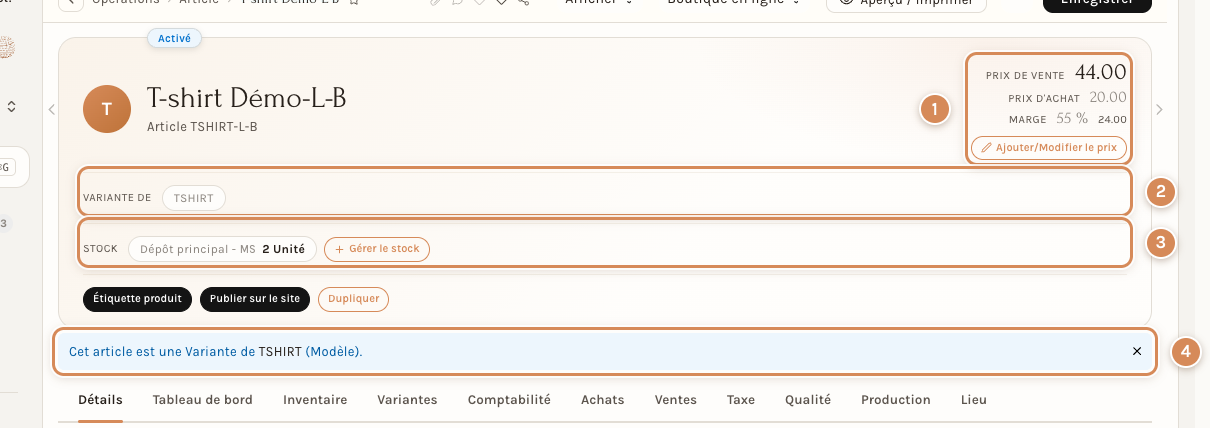Duplicate the article with Dupliquer
The height and width of the screenshot is (428, 1210).
(x=353, y=299)
